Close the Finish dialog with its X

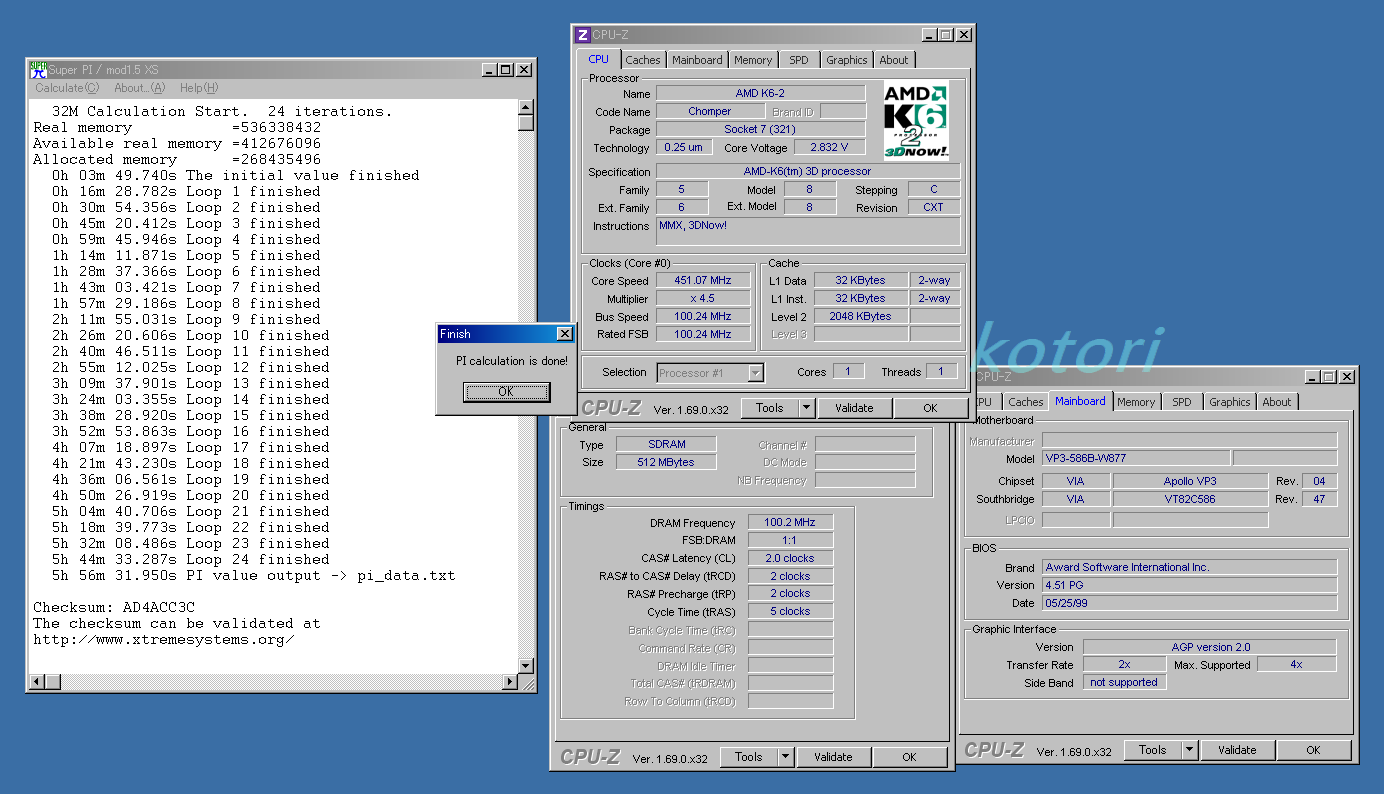[x=564, y=334]
